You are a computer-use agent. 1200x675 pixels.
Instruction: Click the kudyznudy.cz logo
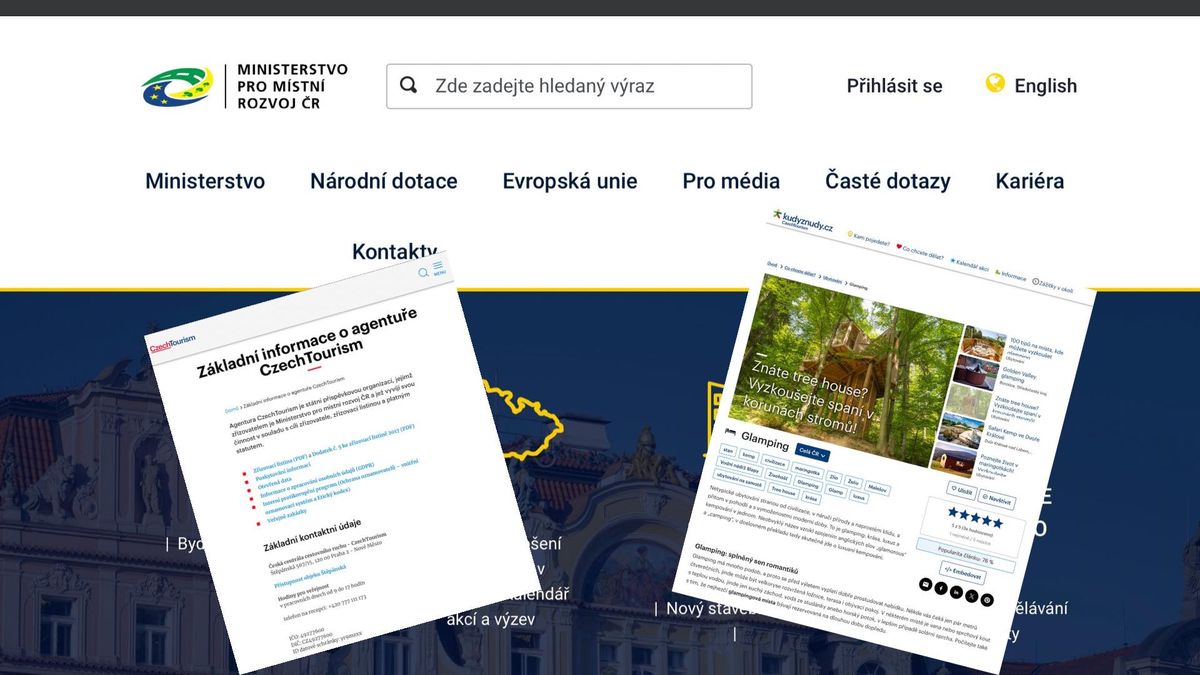tap(803, 222)
